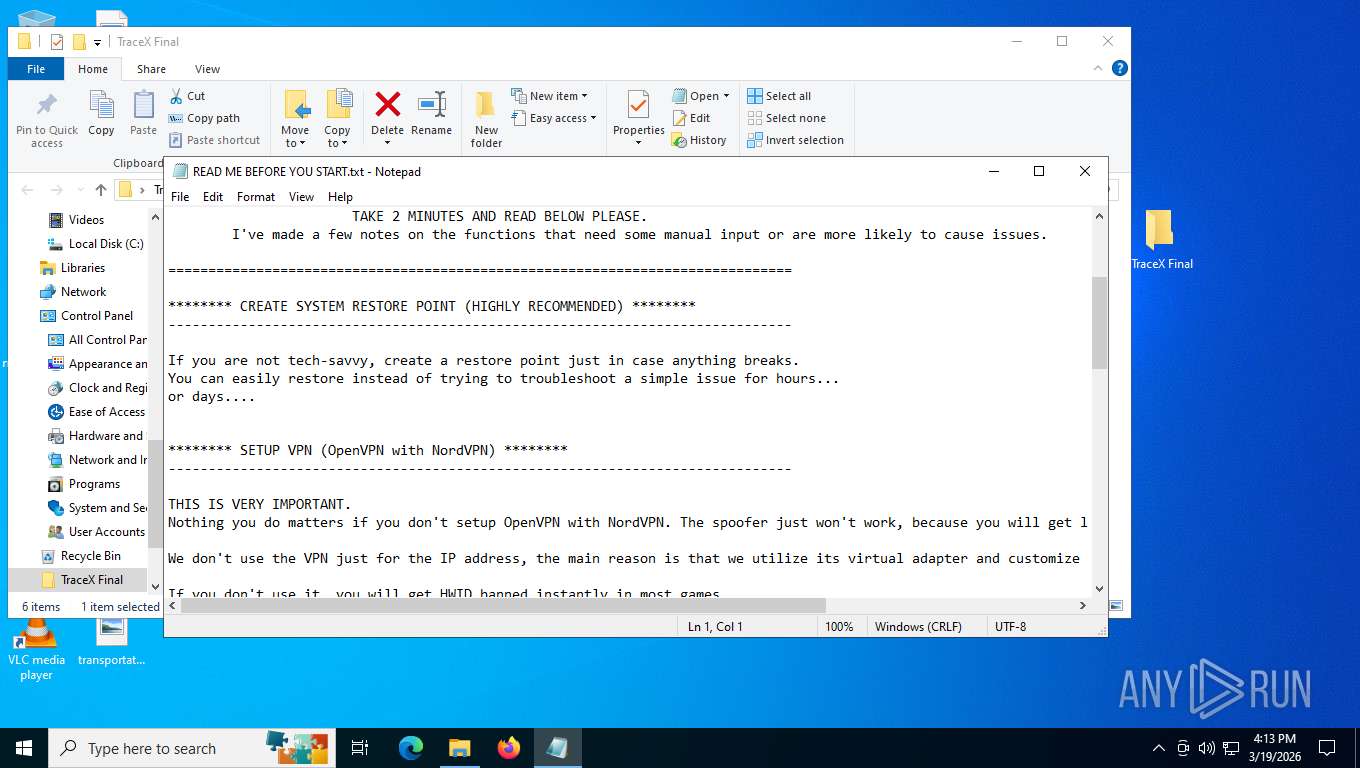Viewport: 1360px width, 768px height.
Task: Click the taskbar search box
Action: coord(190,748)
